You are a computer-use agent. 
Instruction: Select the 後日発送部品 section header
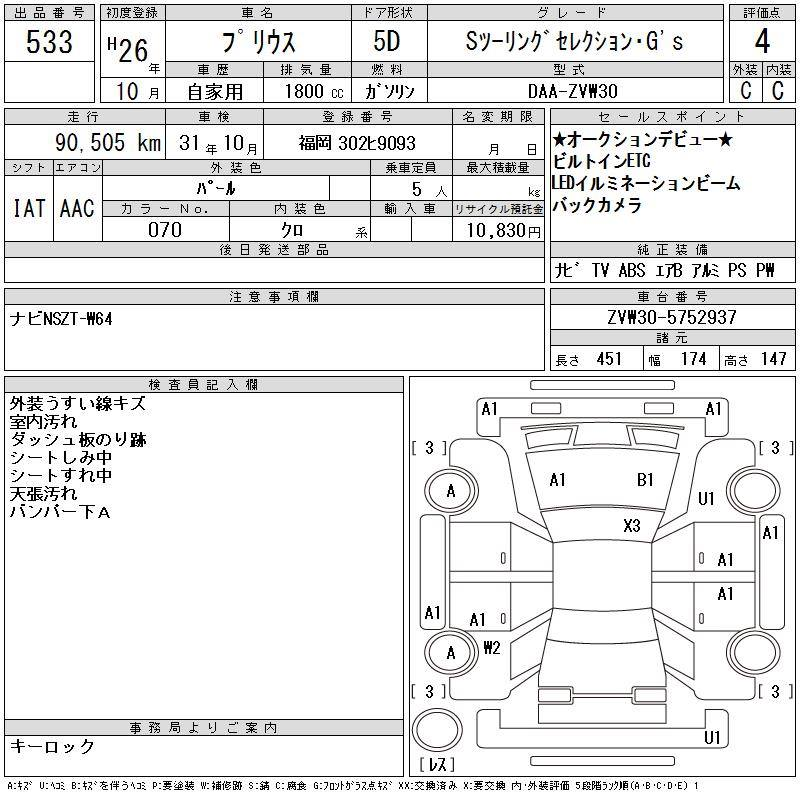click(274, 249)
